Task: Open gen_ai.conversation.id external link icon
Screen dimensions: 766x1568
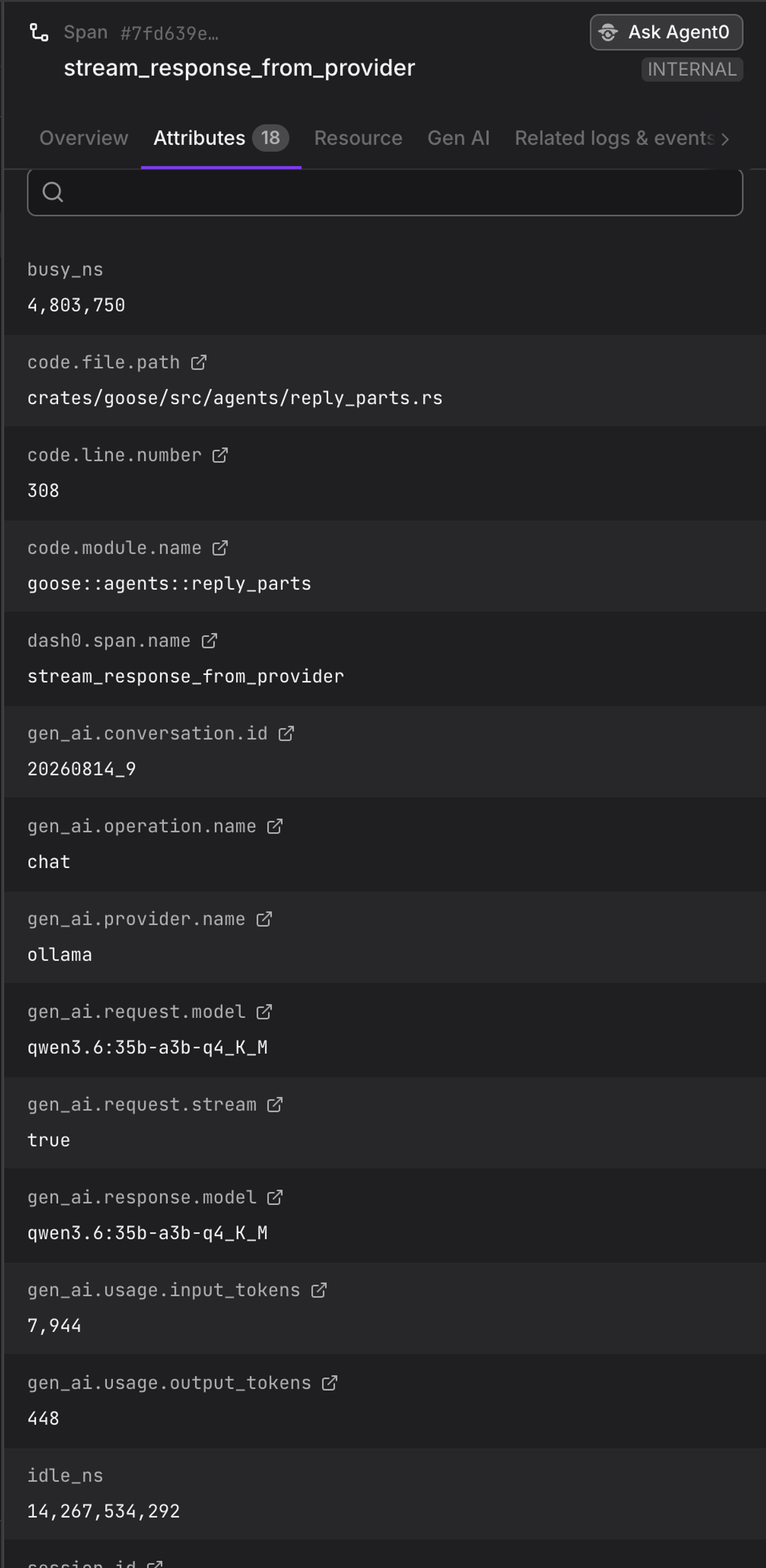Action: pos(286,734)
